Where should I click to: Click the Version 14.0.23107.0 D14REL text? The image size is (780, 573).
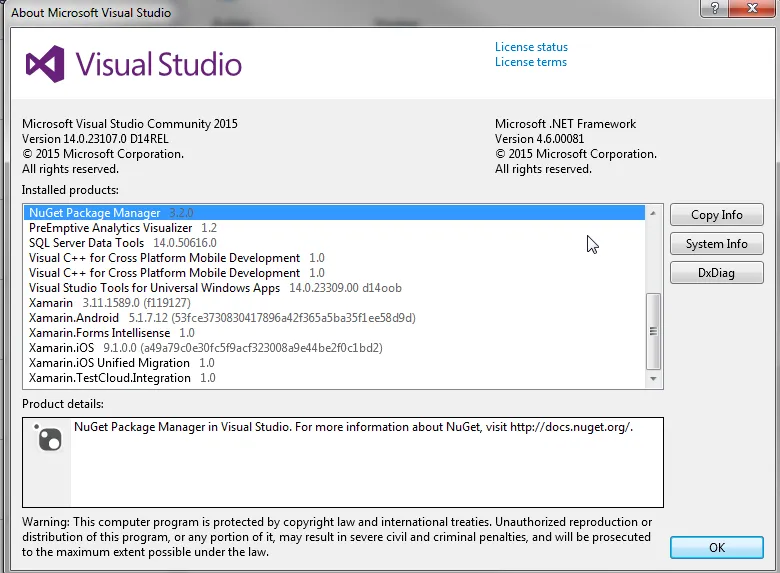pos(95,139)
